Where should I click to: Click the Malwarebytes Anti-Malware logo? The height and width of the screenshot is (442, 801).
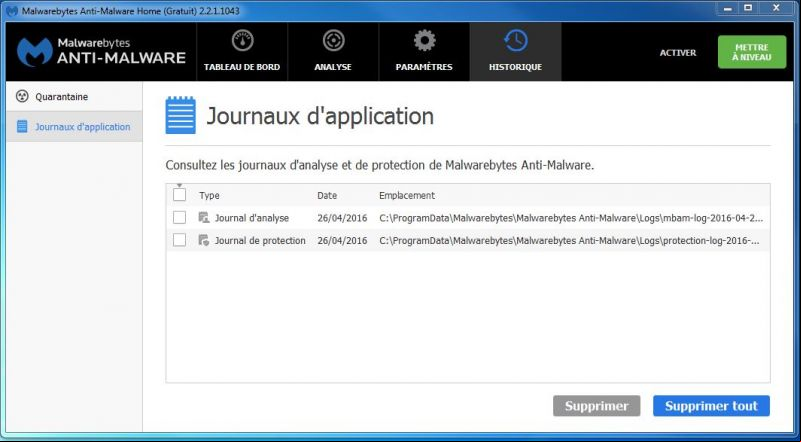click(x=101, y=52)
